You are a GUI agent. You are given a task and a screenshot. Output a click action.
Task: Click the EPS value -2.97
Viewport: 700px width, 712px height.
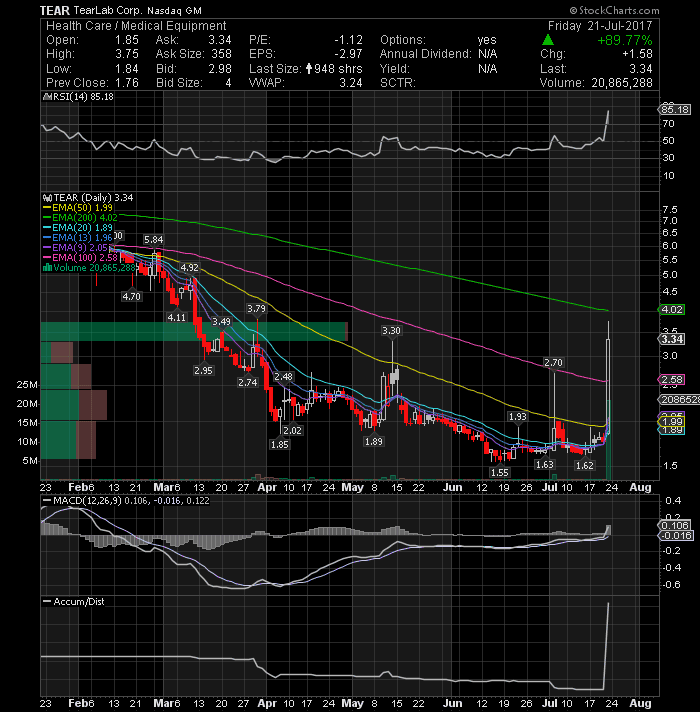coord(348,54)
